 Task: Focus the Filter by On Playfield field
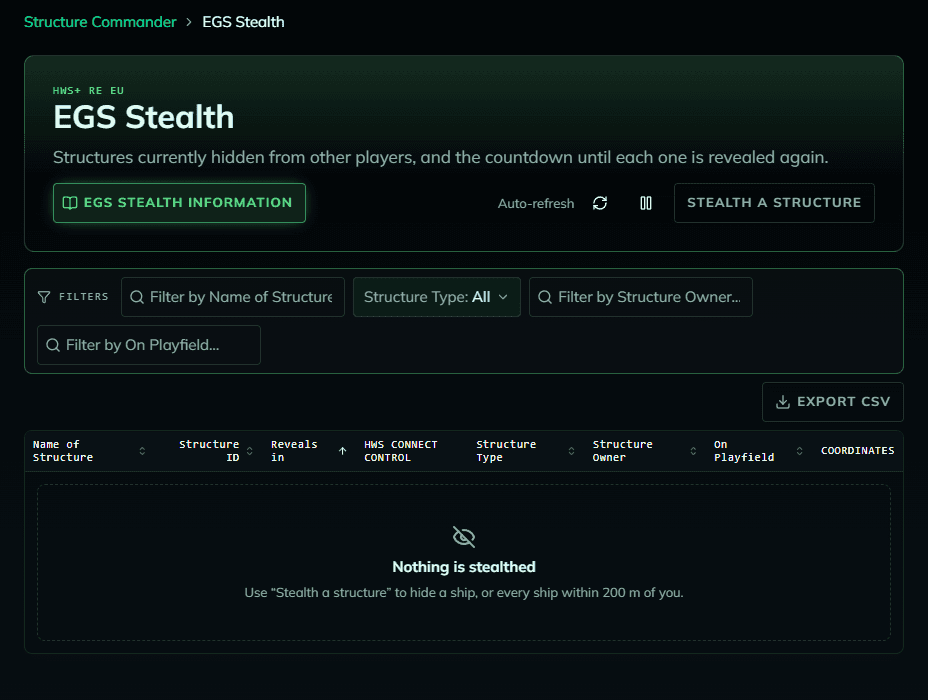149,345
